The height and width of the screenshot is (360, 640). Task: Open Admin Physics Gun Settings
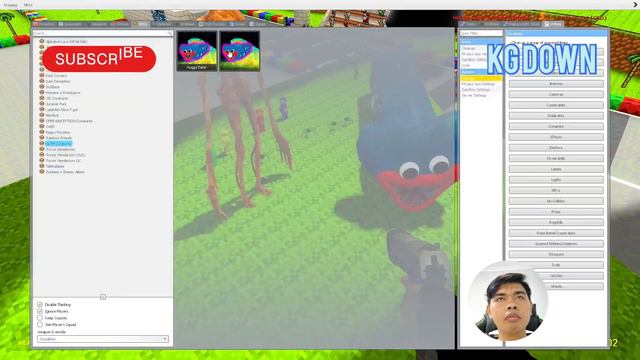(478, 84)
